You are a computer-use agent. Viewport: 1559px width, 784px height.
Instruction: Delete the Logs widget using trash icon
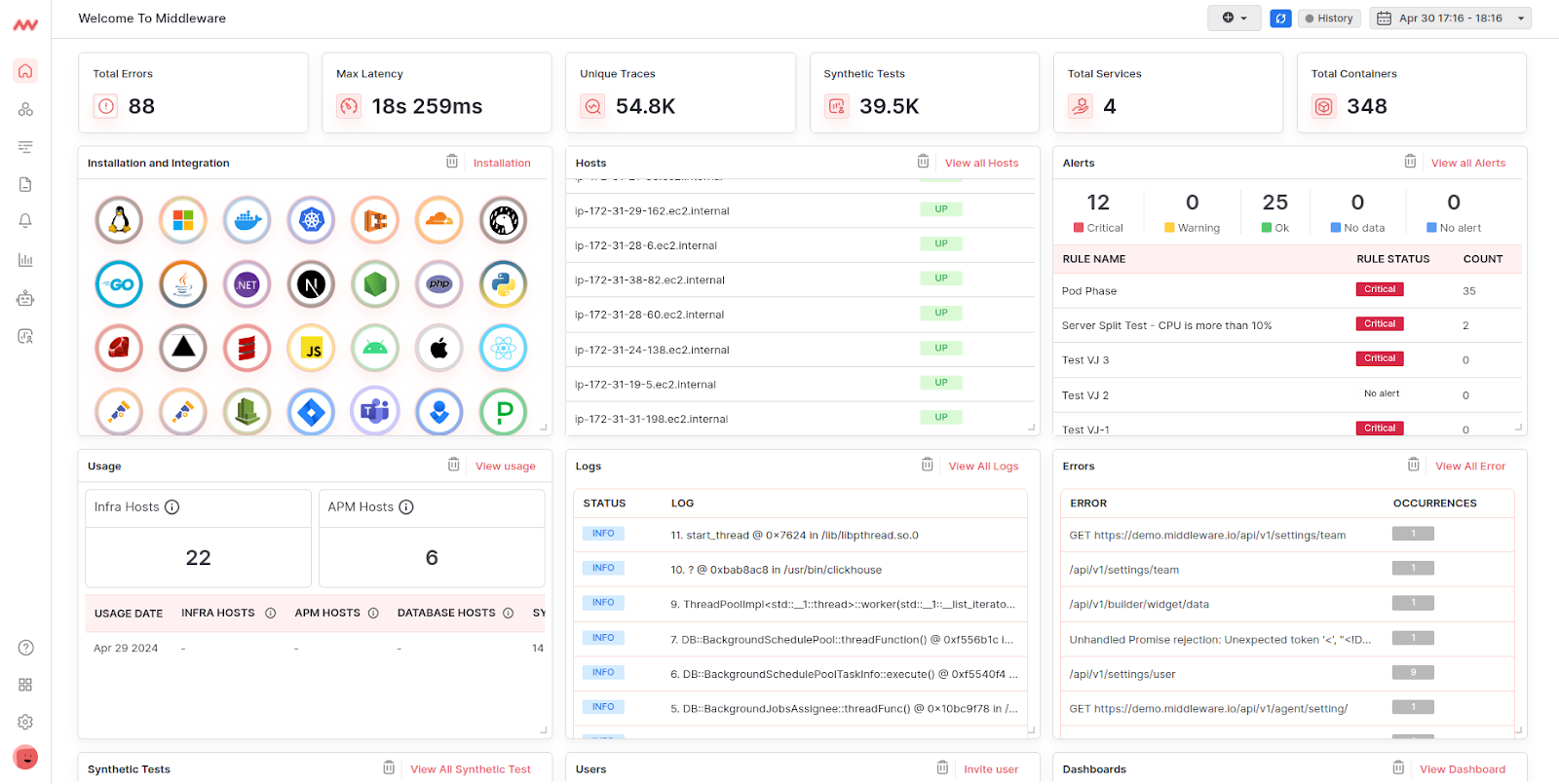pos(927,465)
